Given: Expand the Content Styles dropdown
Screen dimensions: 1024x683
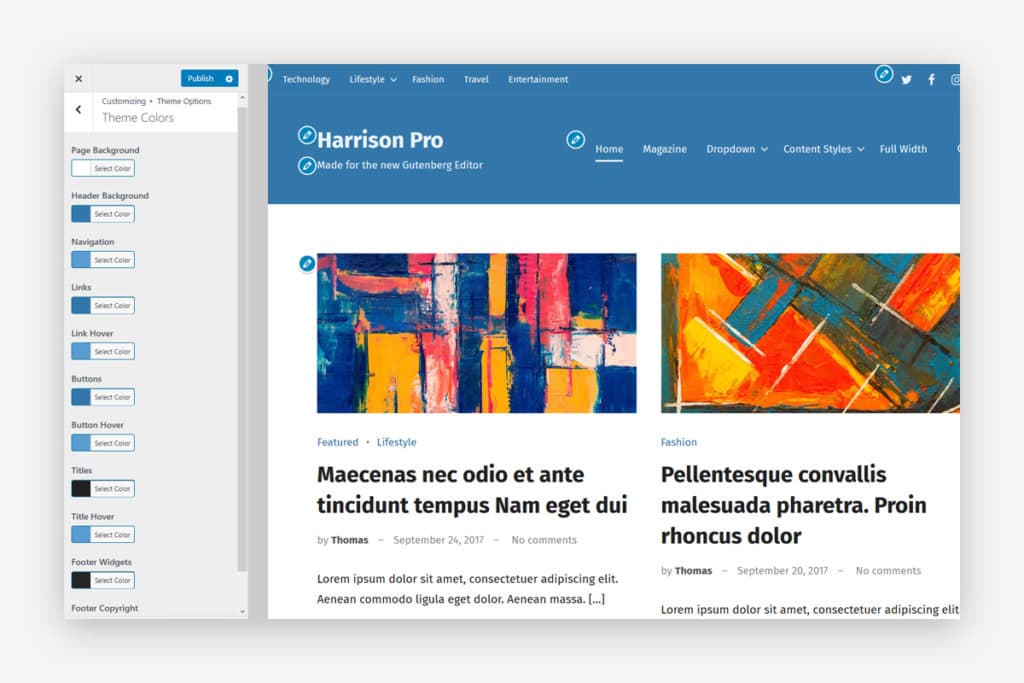Looking at the screenshot, I should tap(862, 149).
